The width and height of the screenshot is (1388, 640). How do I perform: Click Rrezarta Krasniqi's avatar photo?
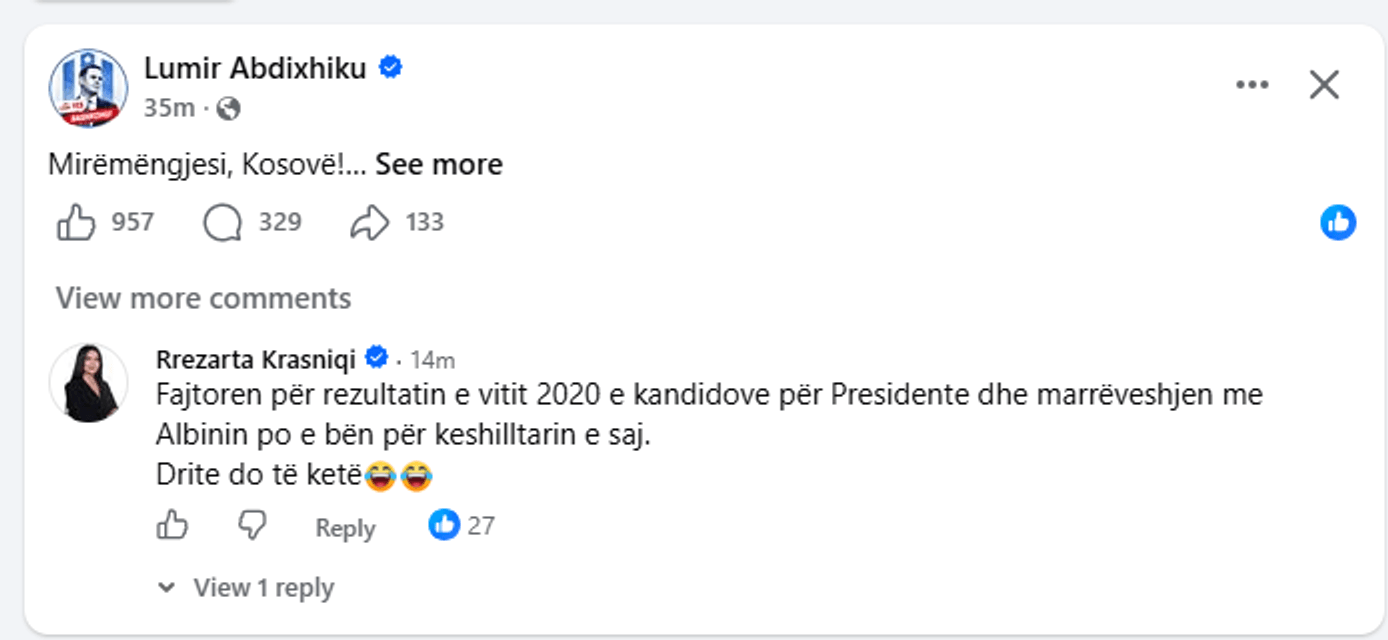pyautogui.click(x=89, y=383)
